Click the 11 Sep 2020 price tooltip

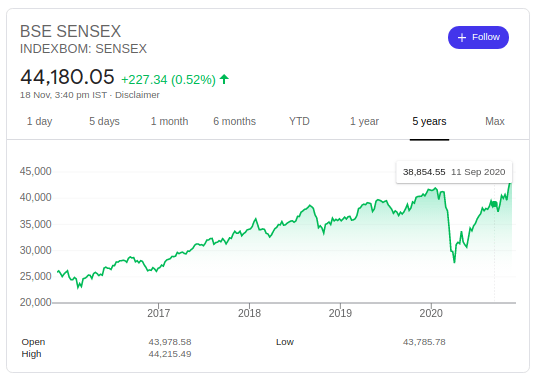[x=454, y=172]
